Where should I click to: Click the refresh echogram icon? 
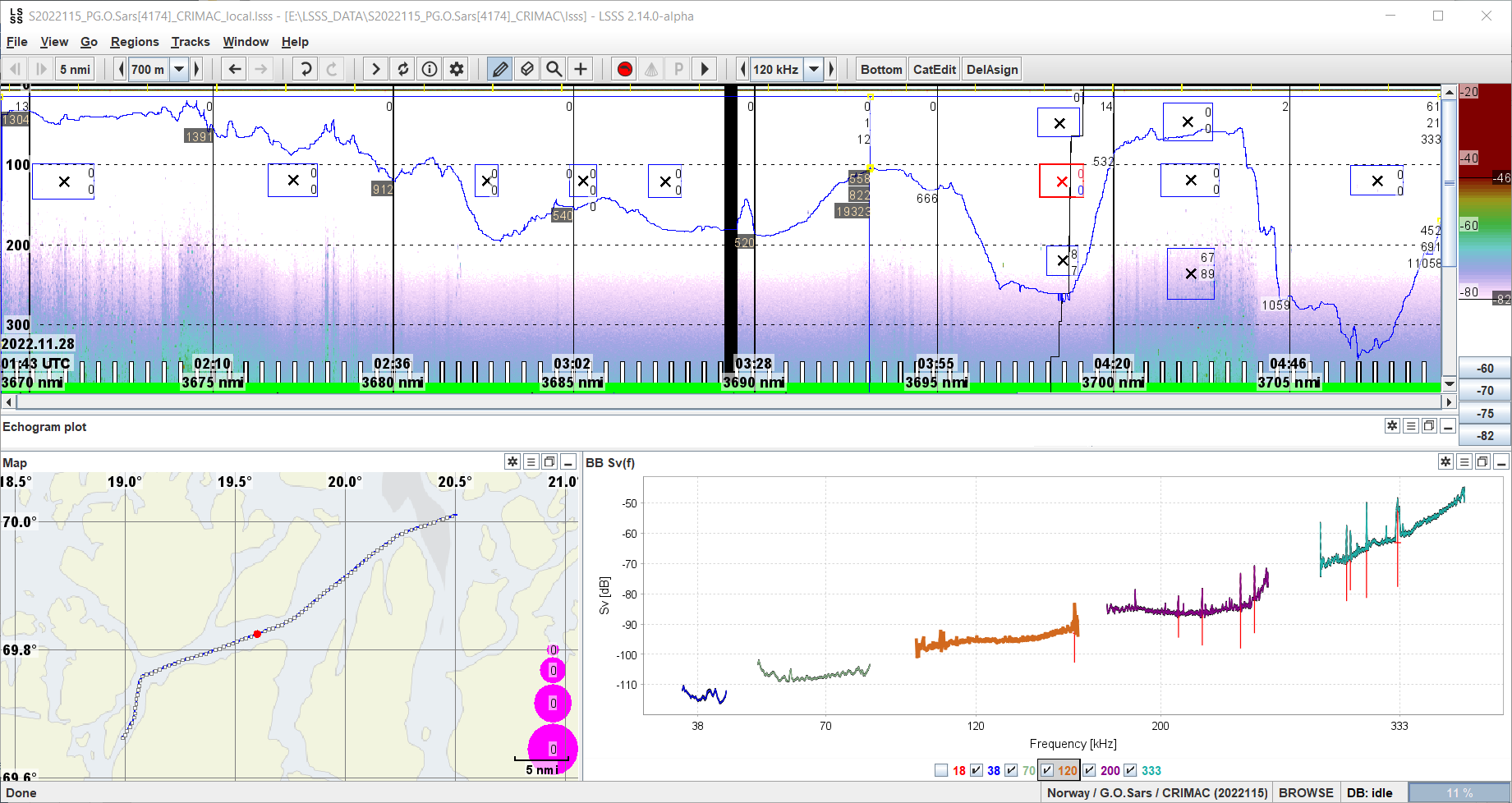coord(402,69)
